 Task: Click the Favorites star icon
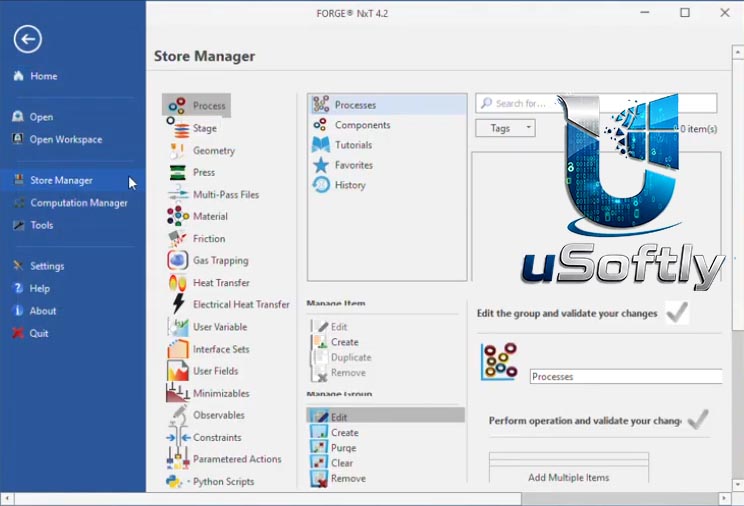pyautogui.click(x=321, y=165)
